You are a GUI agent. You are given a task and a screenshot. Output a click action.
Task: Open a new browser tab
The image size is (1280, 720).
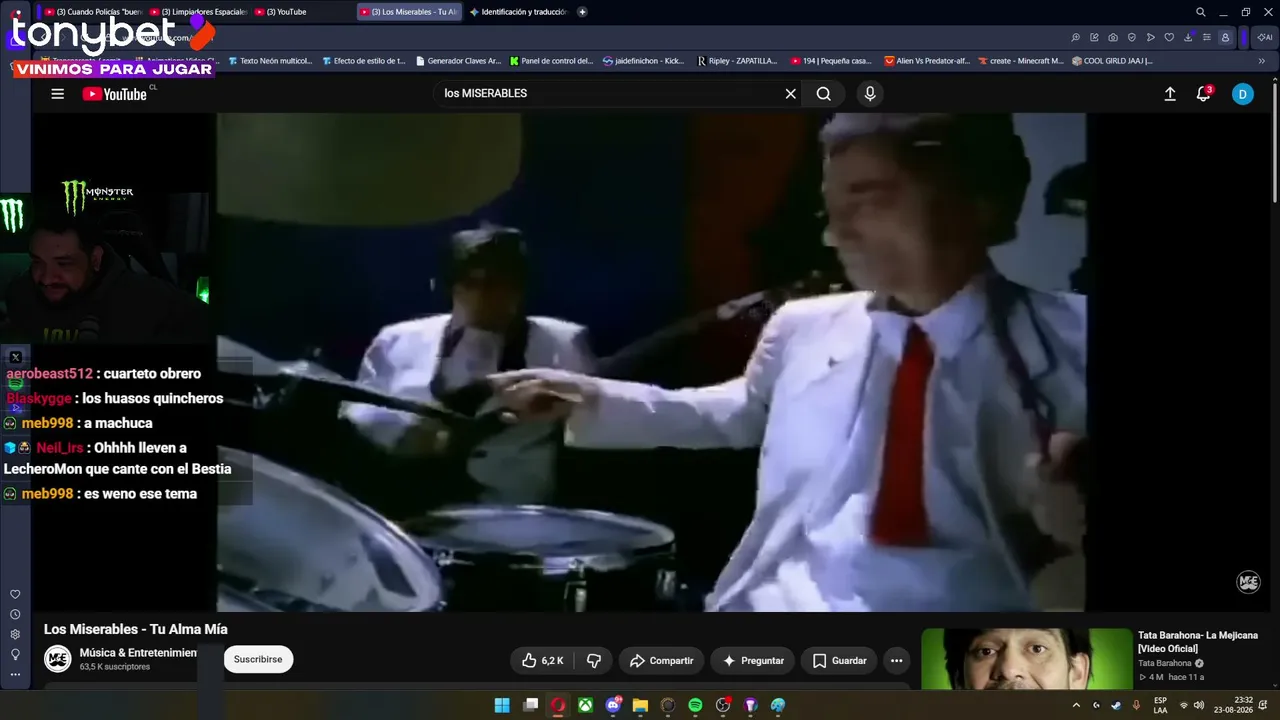(x=582, y=12)
